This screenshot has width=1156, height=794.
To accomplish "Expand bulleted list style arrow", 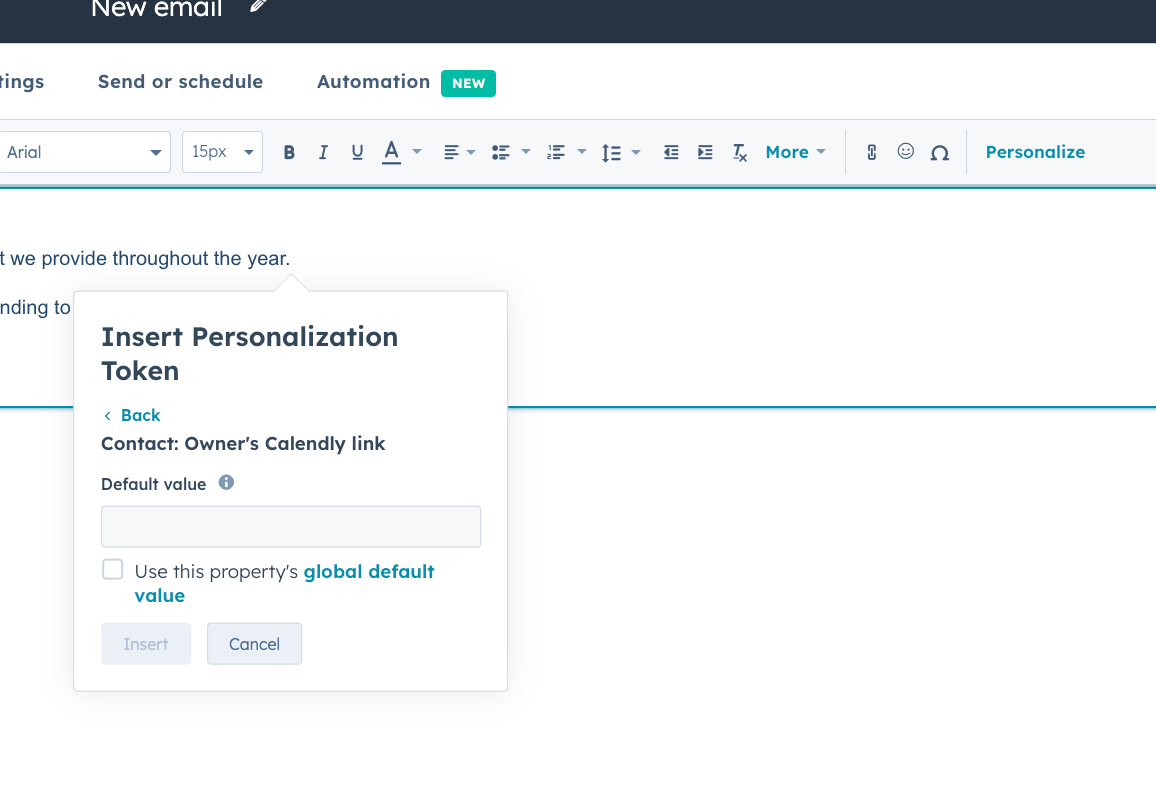I will pos(526,152).
